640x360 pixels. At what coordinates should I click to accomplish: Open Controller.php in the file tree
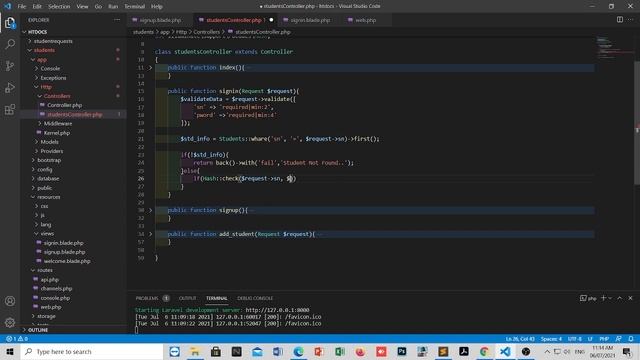[64, 105]
